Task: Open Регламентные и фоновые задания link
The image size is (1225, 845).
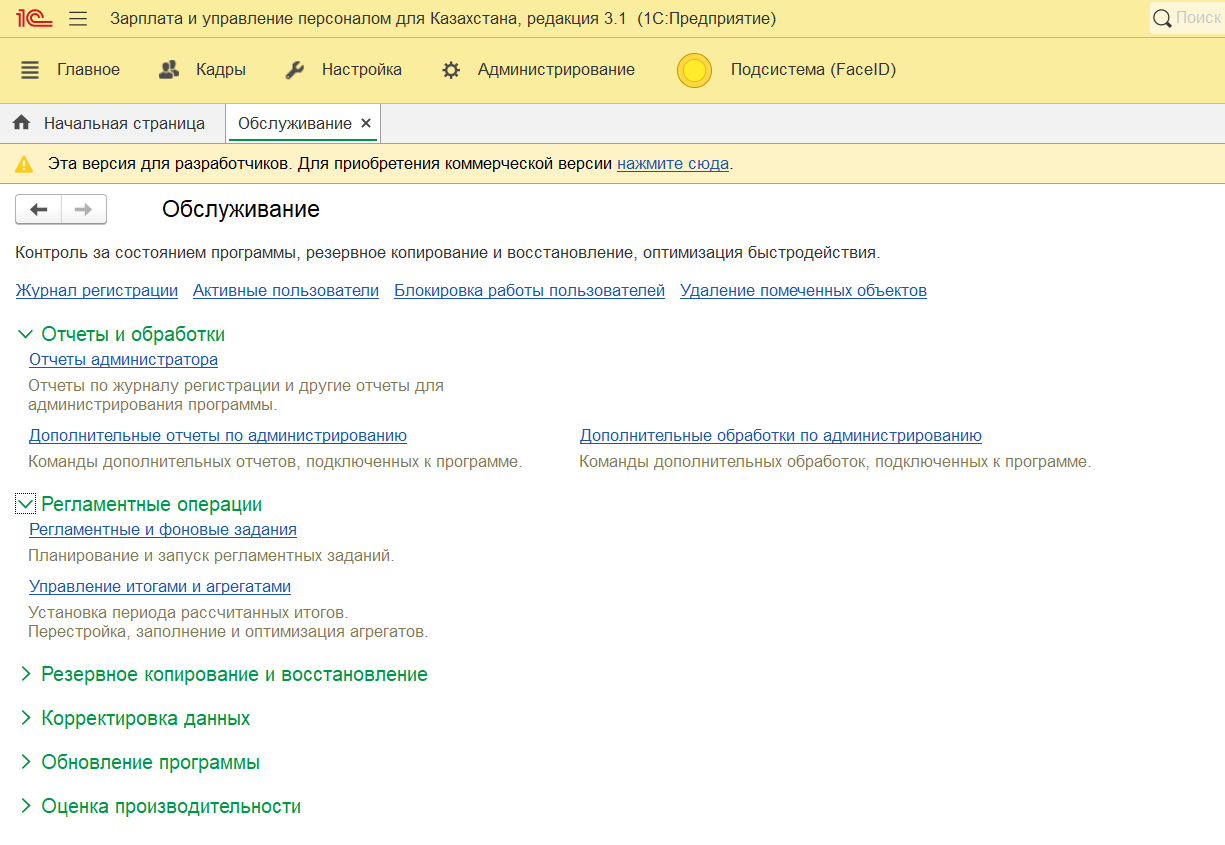Action: 163,530
